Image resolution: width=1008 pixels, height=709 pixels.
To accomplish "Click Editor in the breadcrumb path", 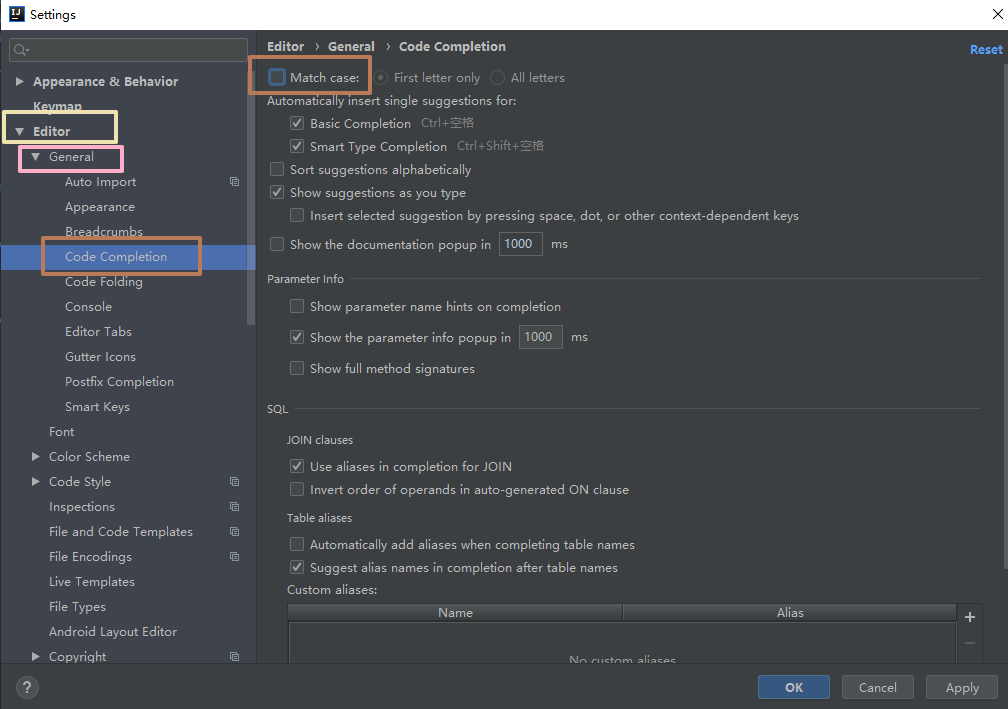I will (285, 46).
